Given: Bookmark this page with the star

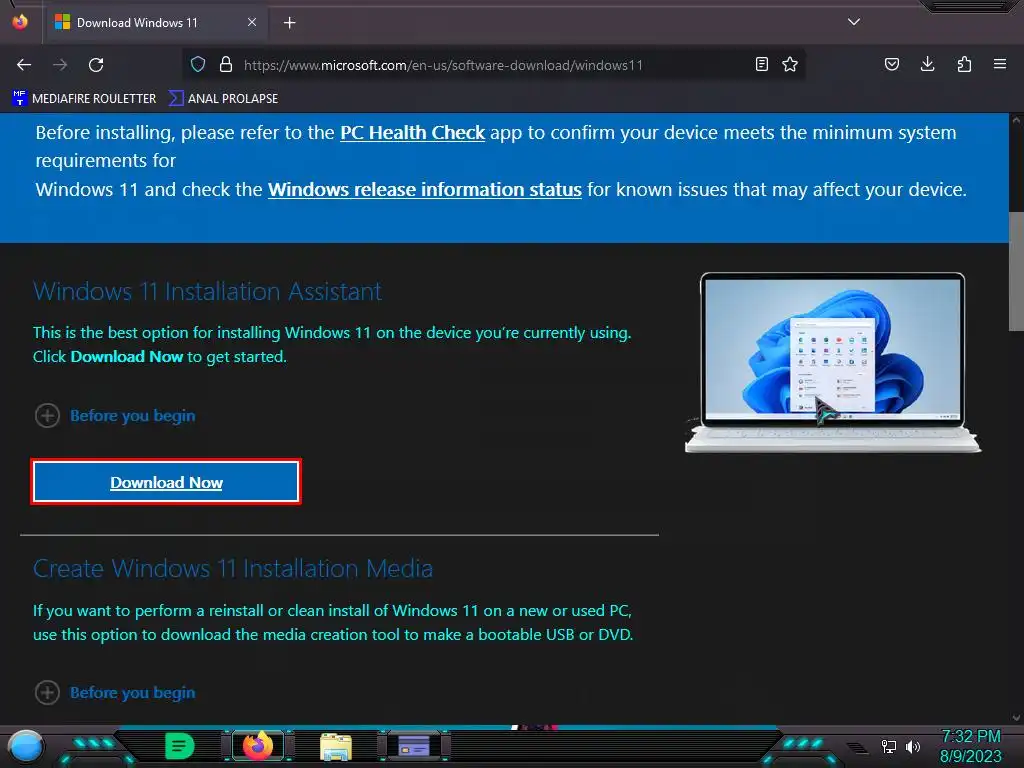Looking at the screenshot, I should [790, 64].
